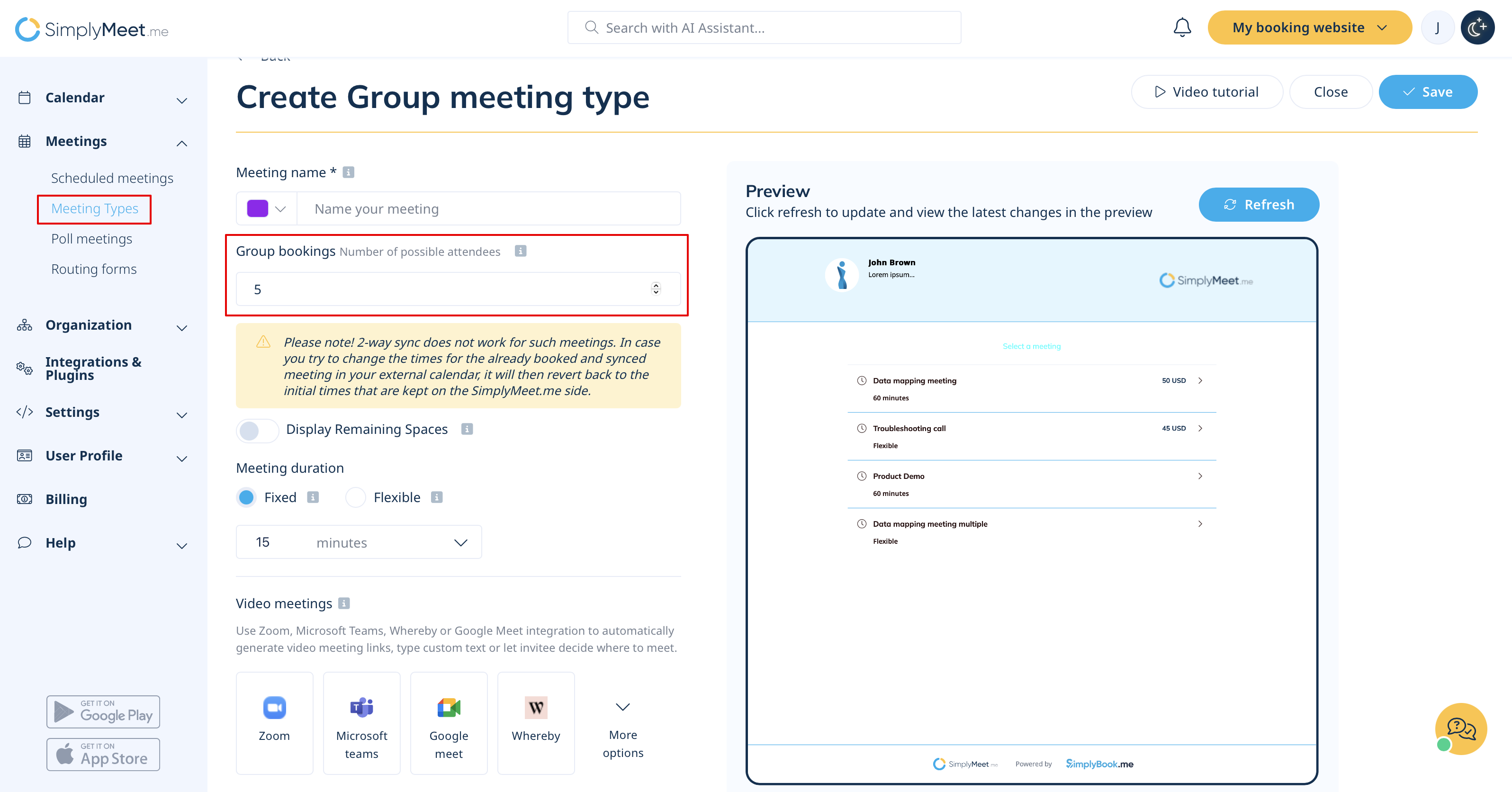This screenshot has width=1512, height=792.
Task: Pick Whereby video meeting option
Action: pos(535,722)
